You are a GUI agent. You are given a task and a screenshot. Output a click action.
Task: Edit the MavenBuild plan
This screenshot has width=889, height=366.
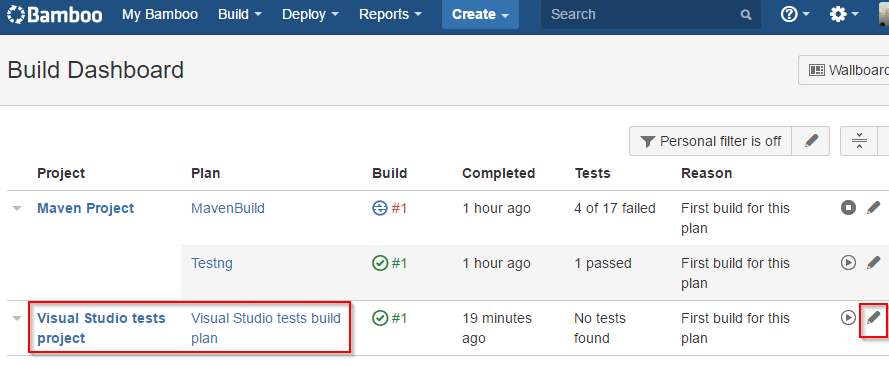[x=874, y=207]
